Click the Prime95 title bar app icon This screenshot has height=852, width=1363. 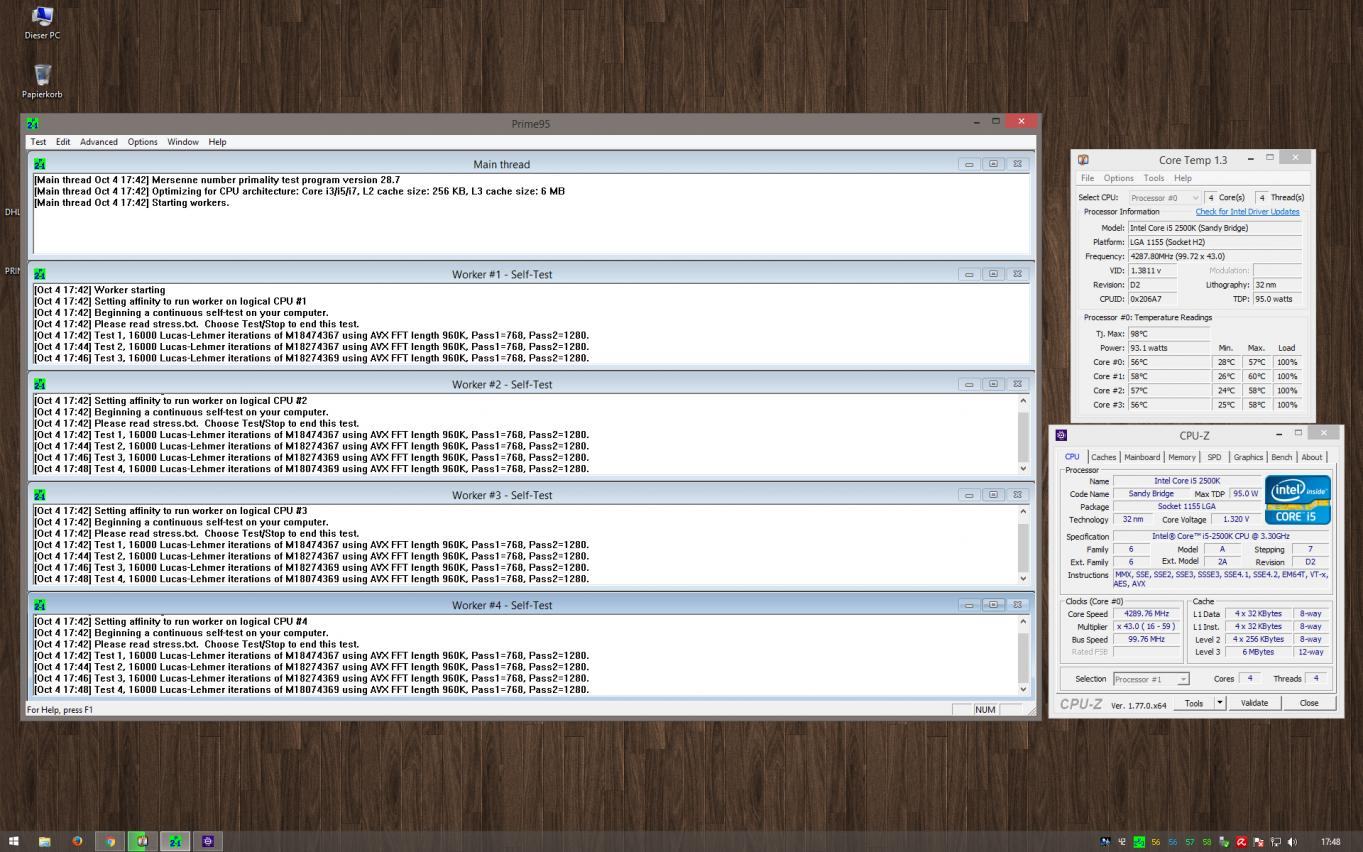point(32,123)
